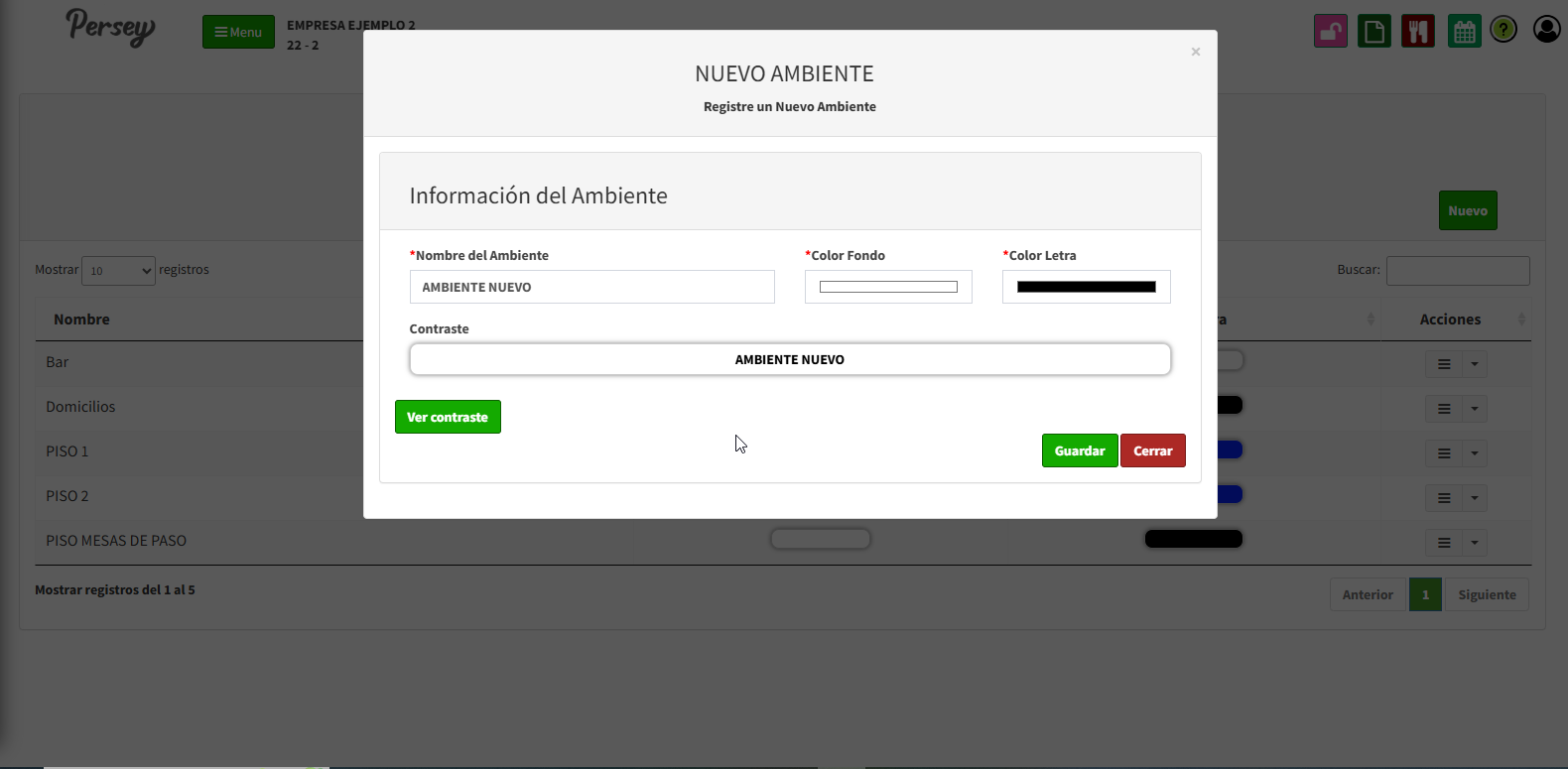Click the hamburger actions icon for Bar row
This screenshot has height=769, width=1568.
pos(1444,364)
